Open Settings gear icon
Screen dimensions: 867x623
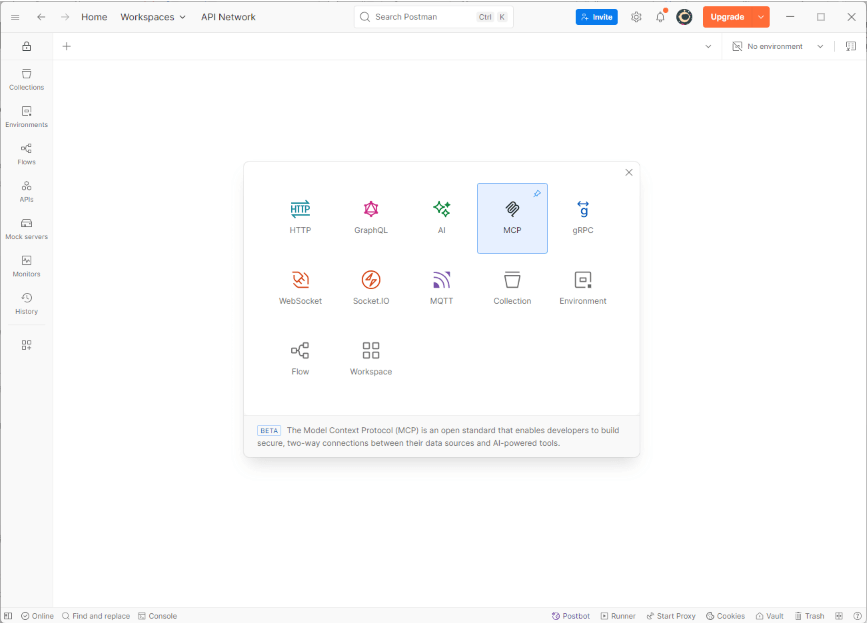pos(636,17)
